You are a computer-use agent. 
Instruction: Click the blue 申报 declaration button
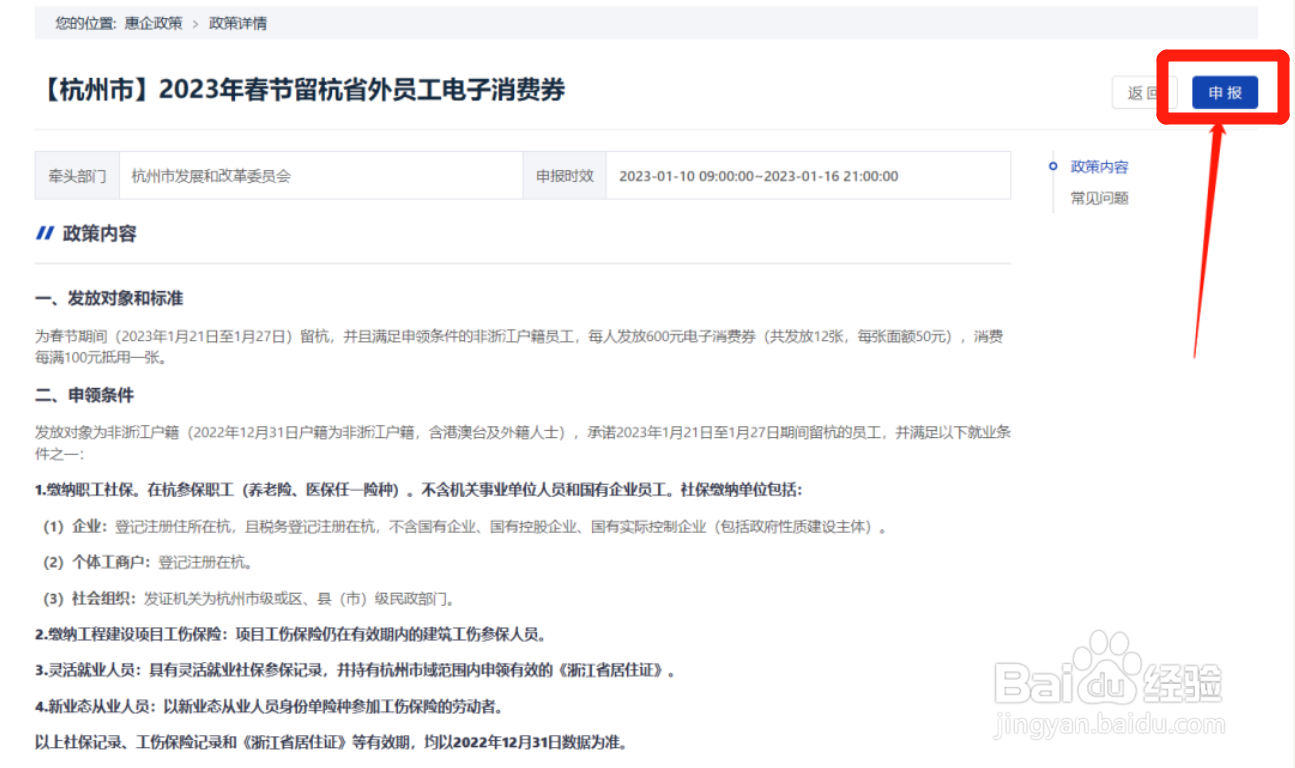click(1223, 91)
